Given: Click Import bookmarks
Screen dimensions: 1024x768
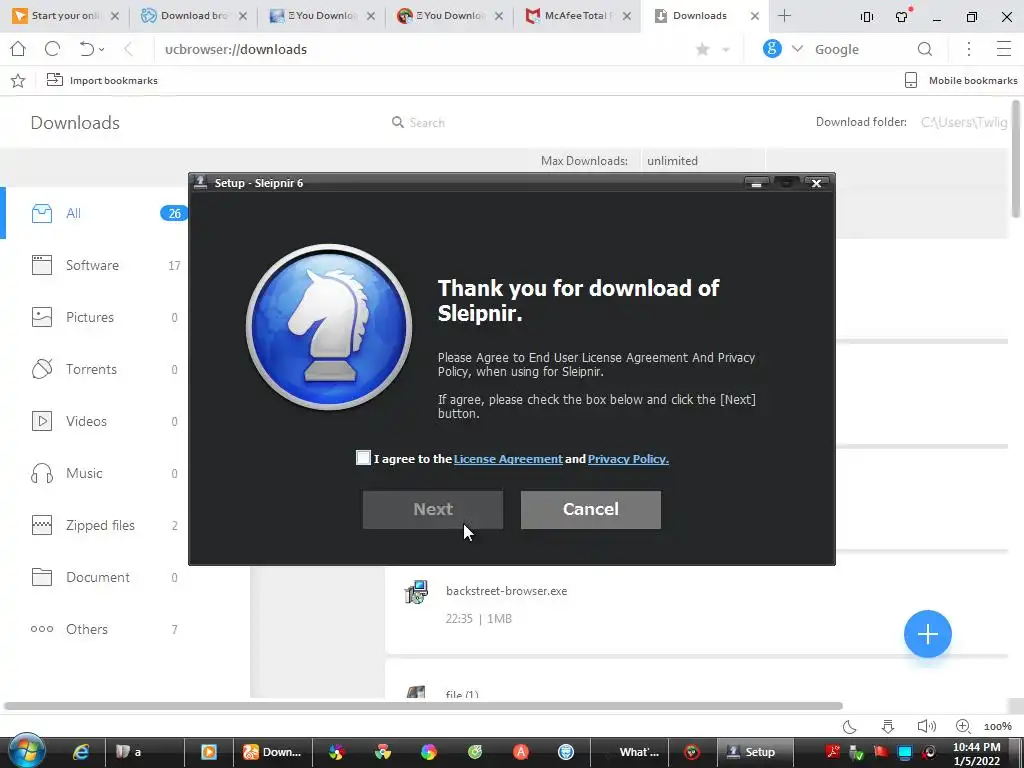Looking at the screenshot, I should coord(103,80).
